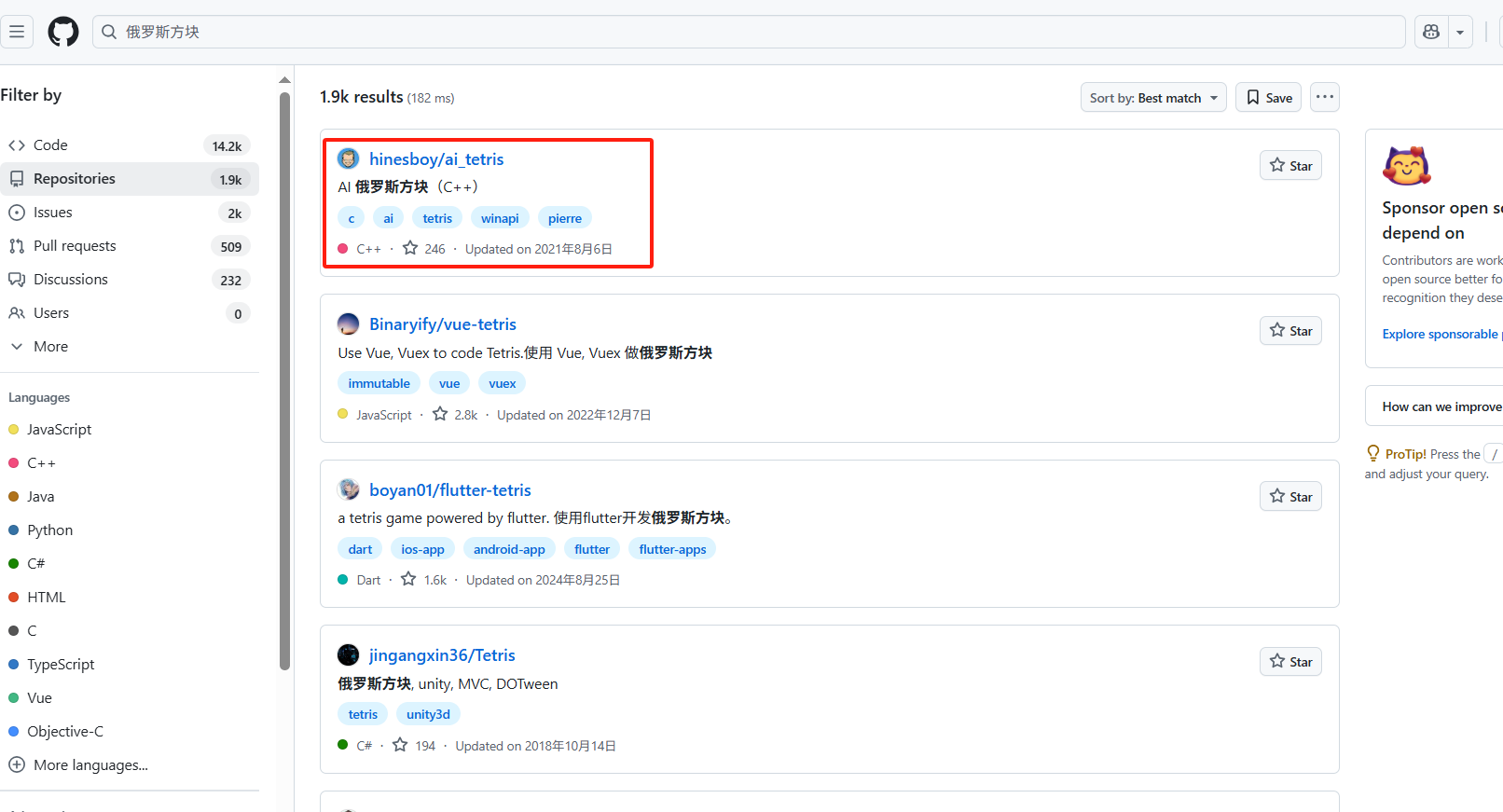Filter by HTML language
The height and width of the screenshot is (812, 1503).
(x=37, y=598)
